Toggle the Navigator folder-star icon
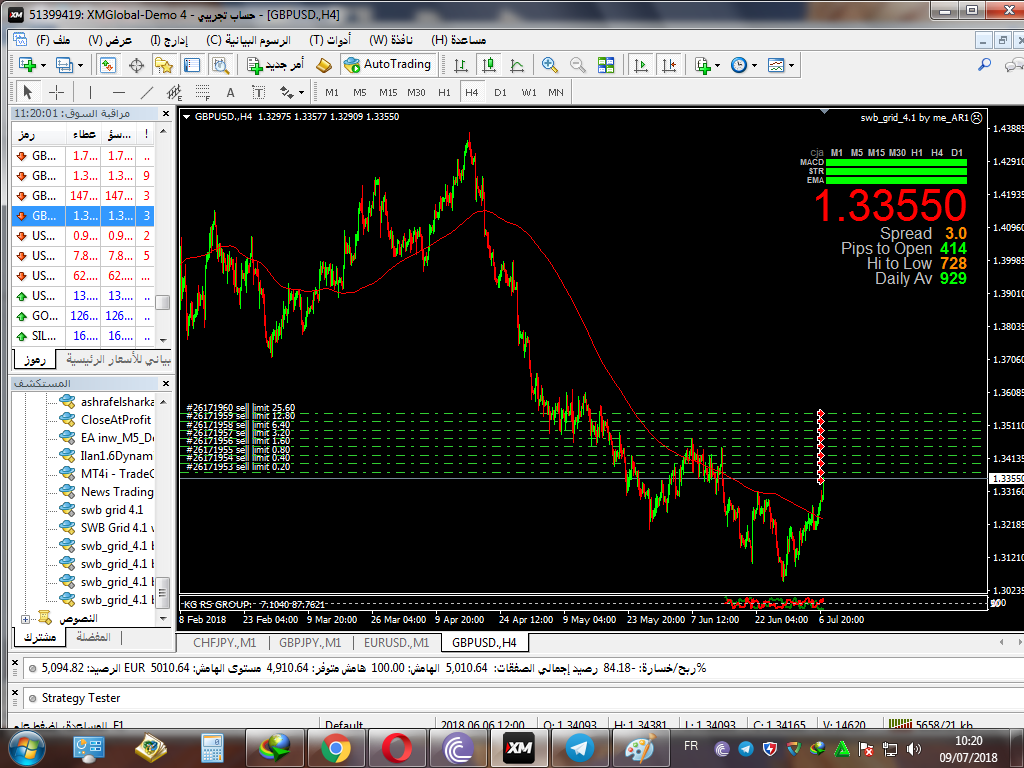 (x=163, y=65)
